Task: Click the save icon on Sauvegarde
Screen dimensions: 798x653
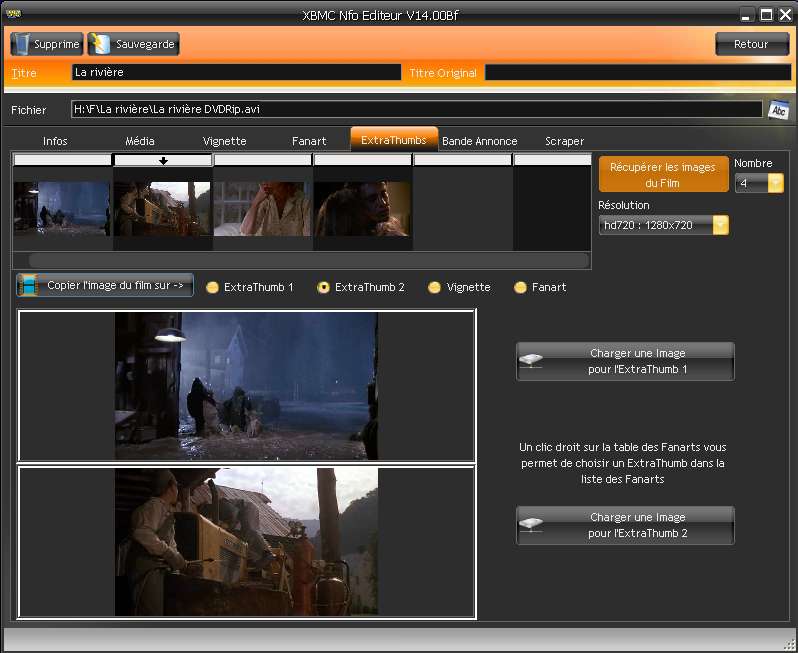Action: (x=100, y=44)
